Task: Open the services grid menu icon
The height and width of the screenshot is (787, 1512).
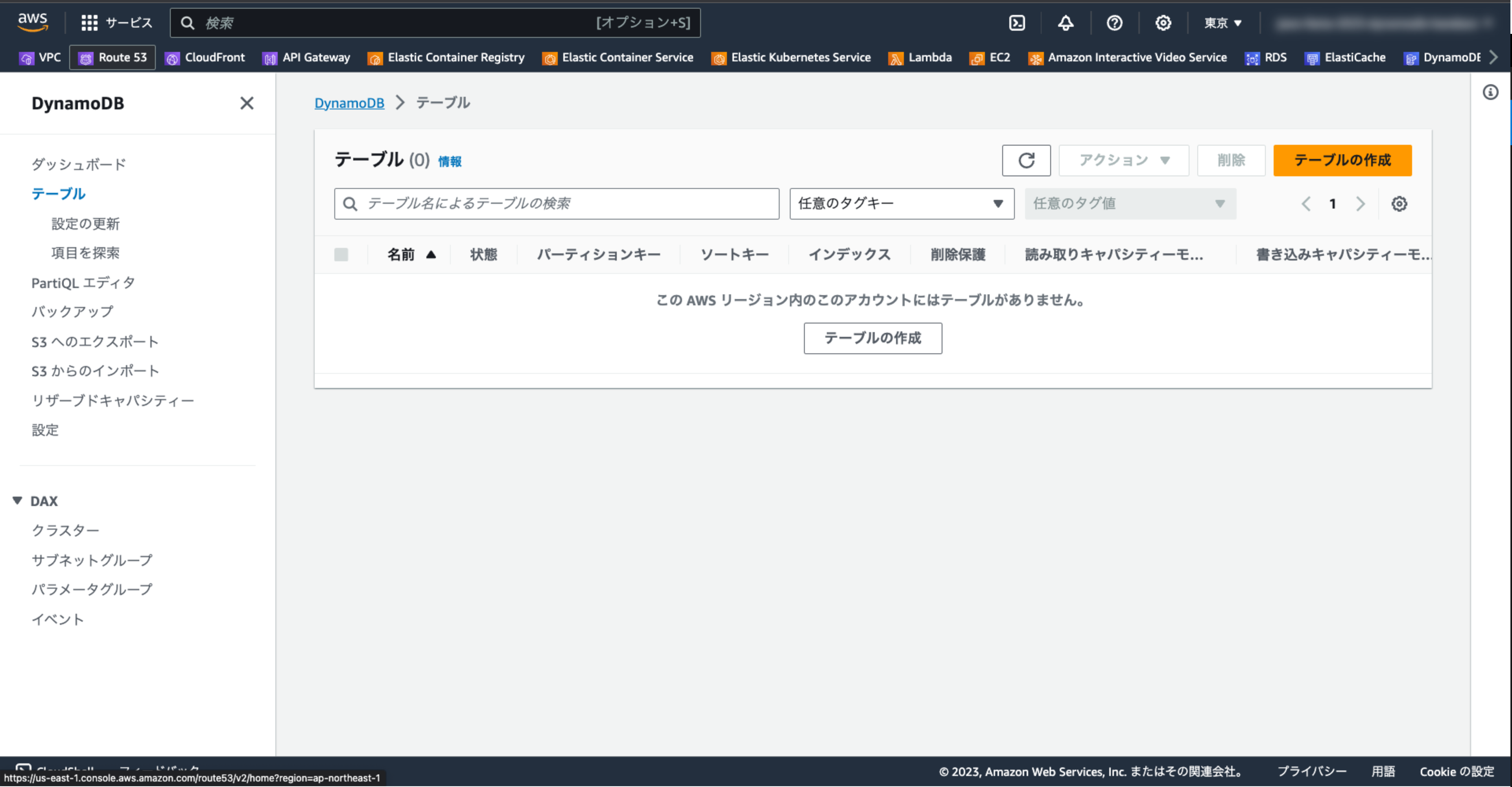Action: pyautogui.click(x=89, y=23)
